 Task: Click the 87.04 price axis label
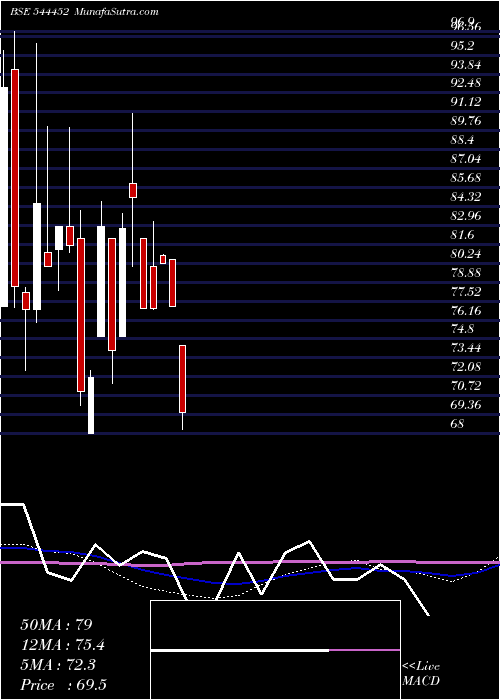click(465, 159)
